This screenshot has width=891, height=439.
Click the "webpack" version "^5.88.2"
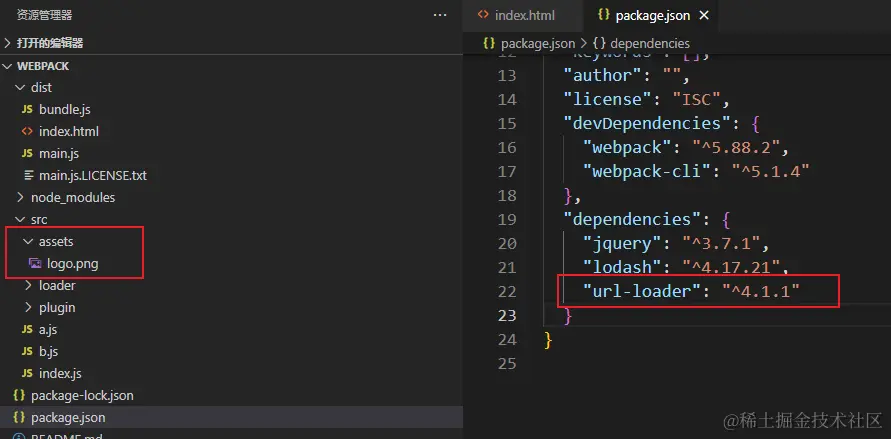tap(736, 148)
